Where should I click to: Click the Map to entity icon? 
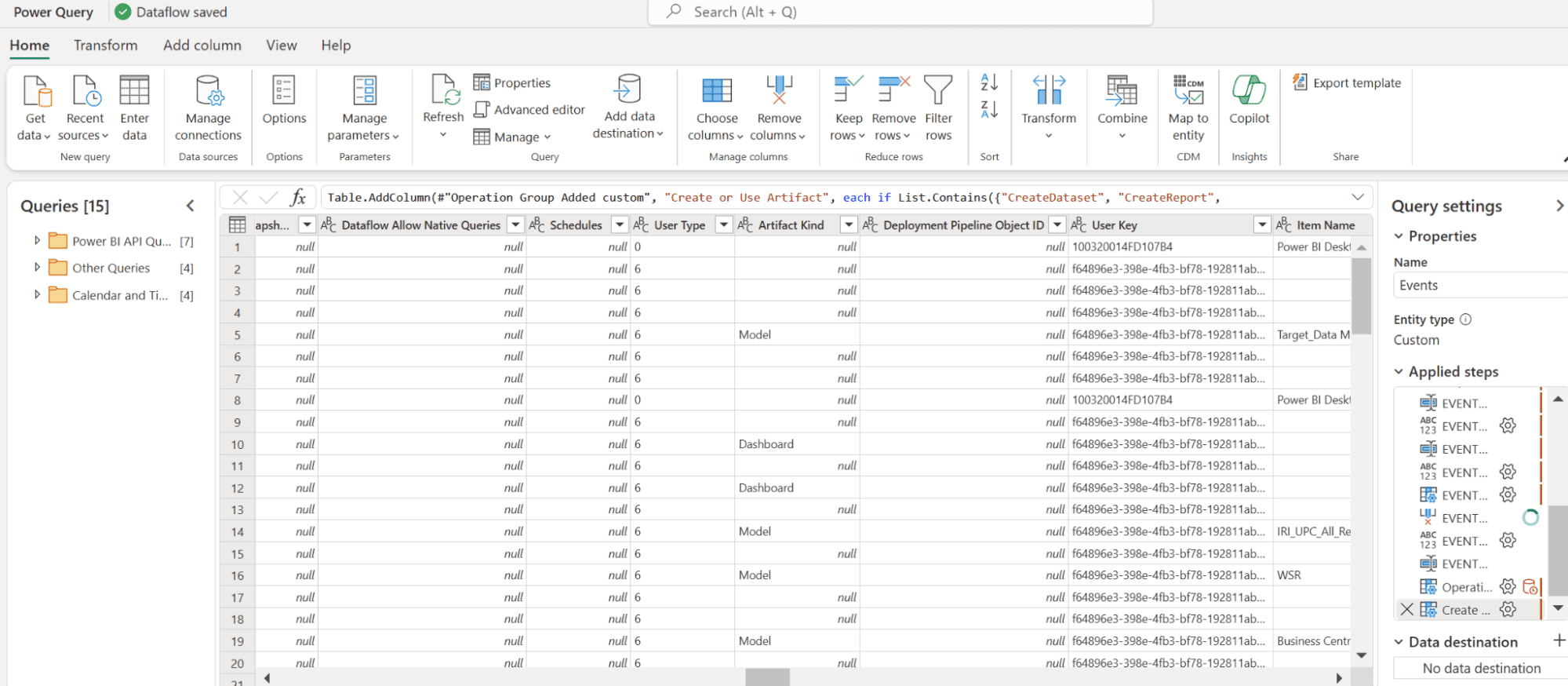pos(1188,91)
